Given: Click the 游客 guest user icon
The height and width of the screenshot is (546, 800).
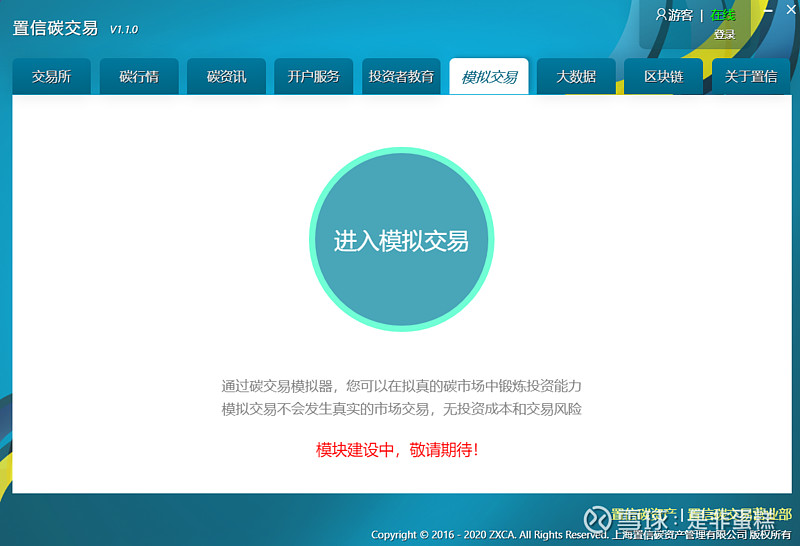Looking at the screenshot, I should (661, 14).
